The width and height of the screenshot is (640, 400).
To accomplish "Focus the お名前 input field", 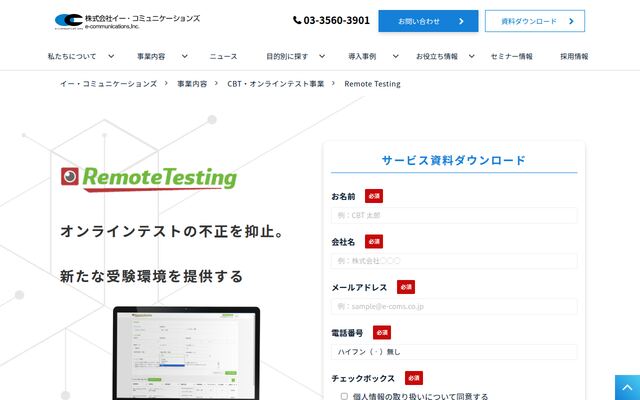I will point(454,215).
